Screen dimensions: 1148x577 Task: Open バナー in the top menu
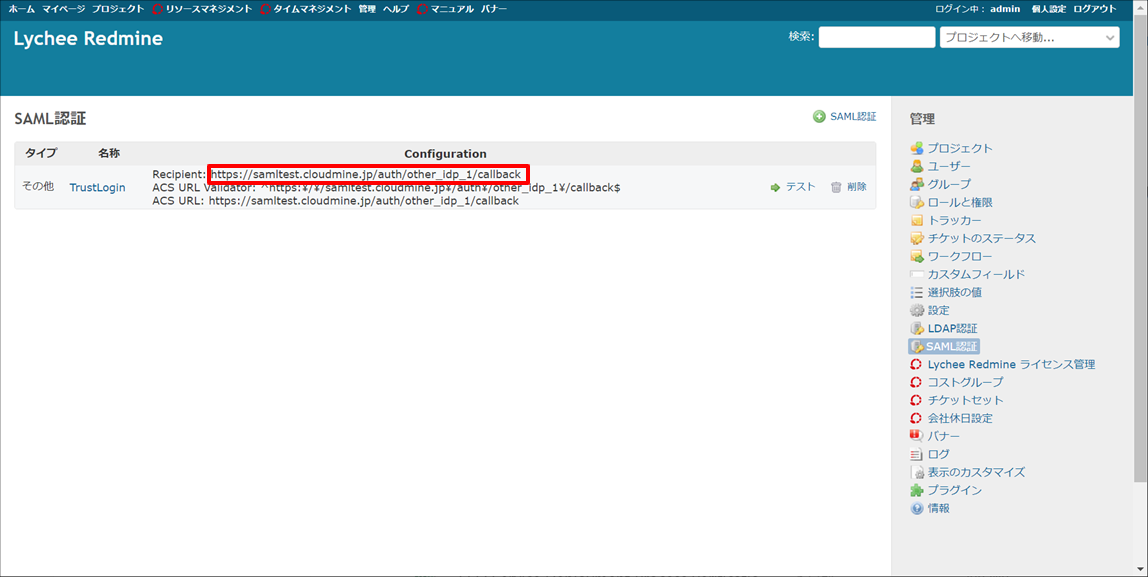(x=494, y=9)
